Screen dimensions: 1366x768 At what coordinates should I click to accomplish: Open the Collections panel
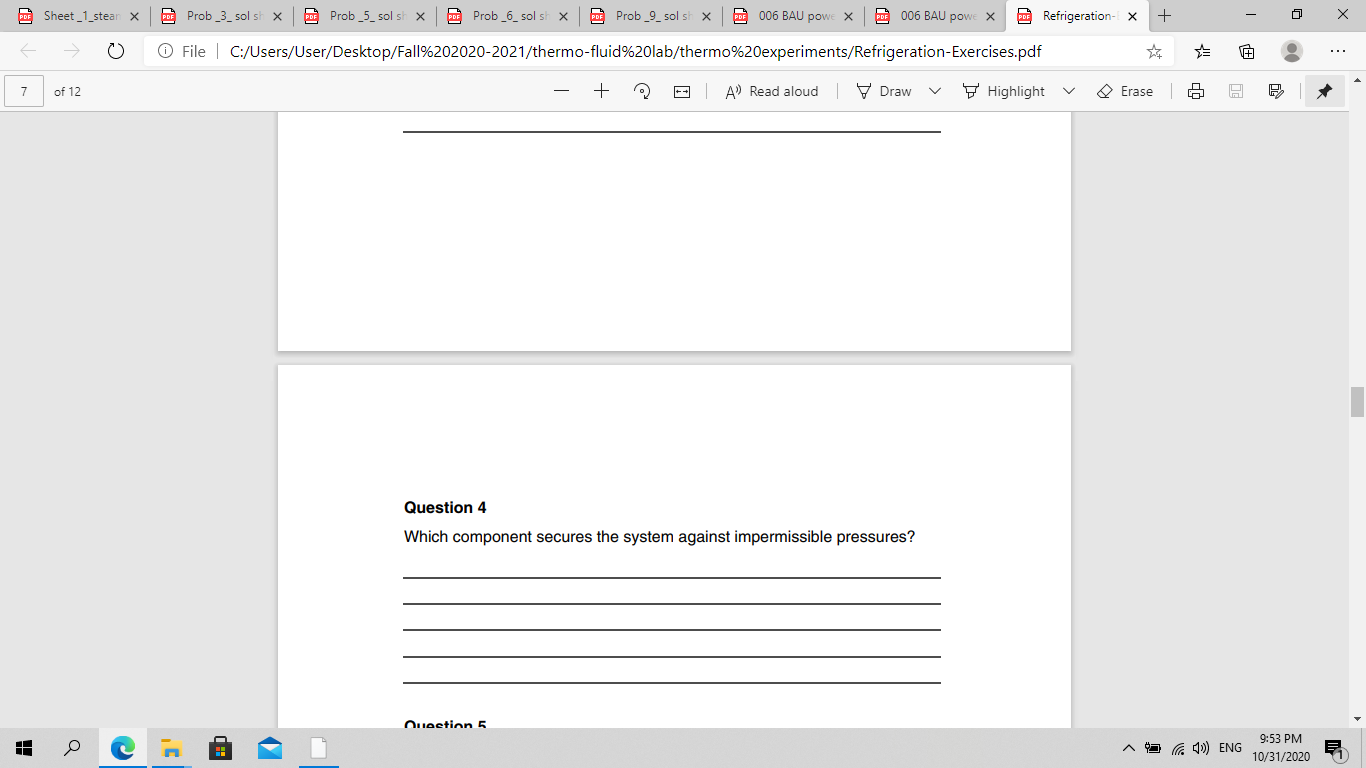coord(1245,51)
